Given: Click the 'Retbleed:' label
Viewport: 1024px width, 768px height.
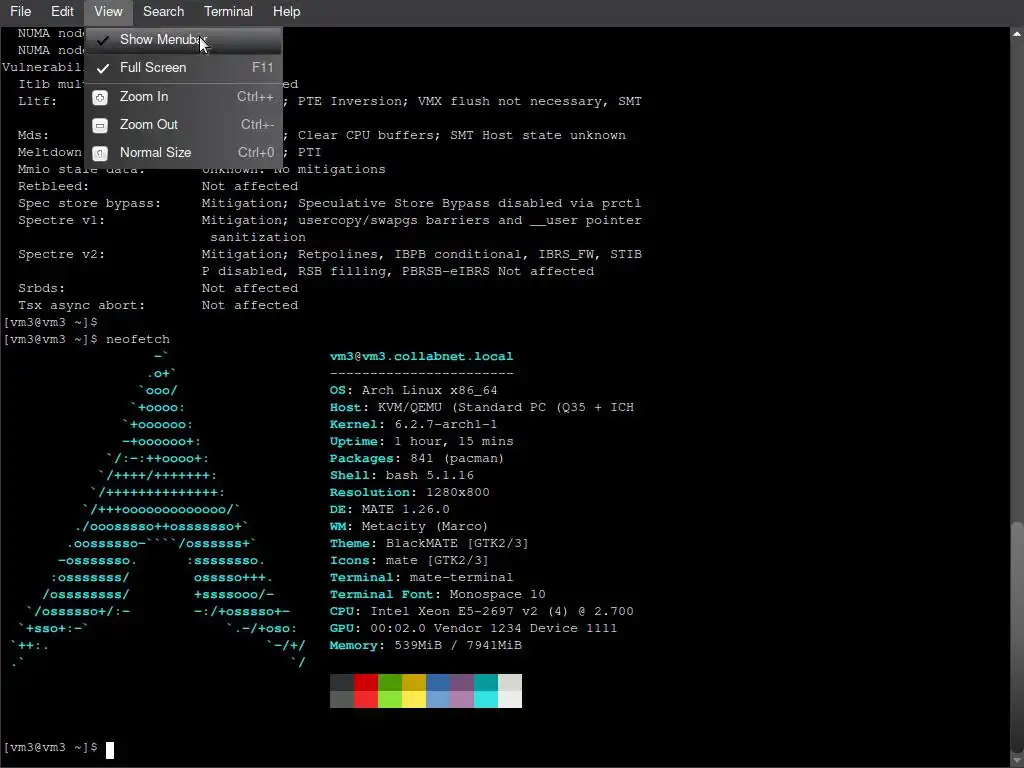Looking at the screenshot, I should [54, 187].
